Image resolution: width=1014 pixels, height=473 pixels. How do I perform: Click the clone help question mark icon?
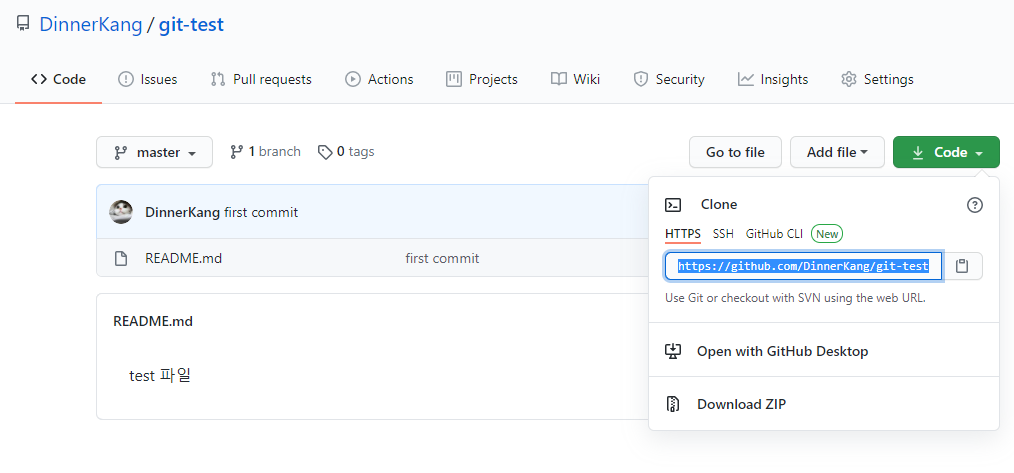pos(975,205)
